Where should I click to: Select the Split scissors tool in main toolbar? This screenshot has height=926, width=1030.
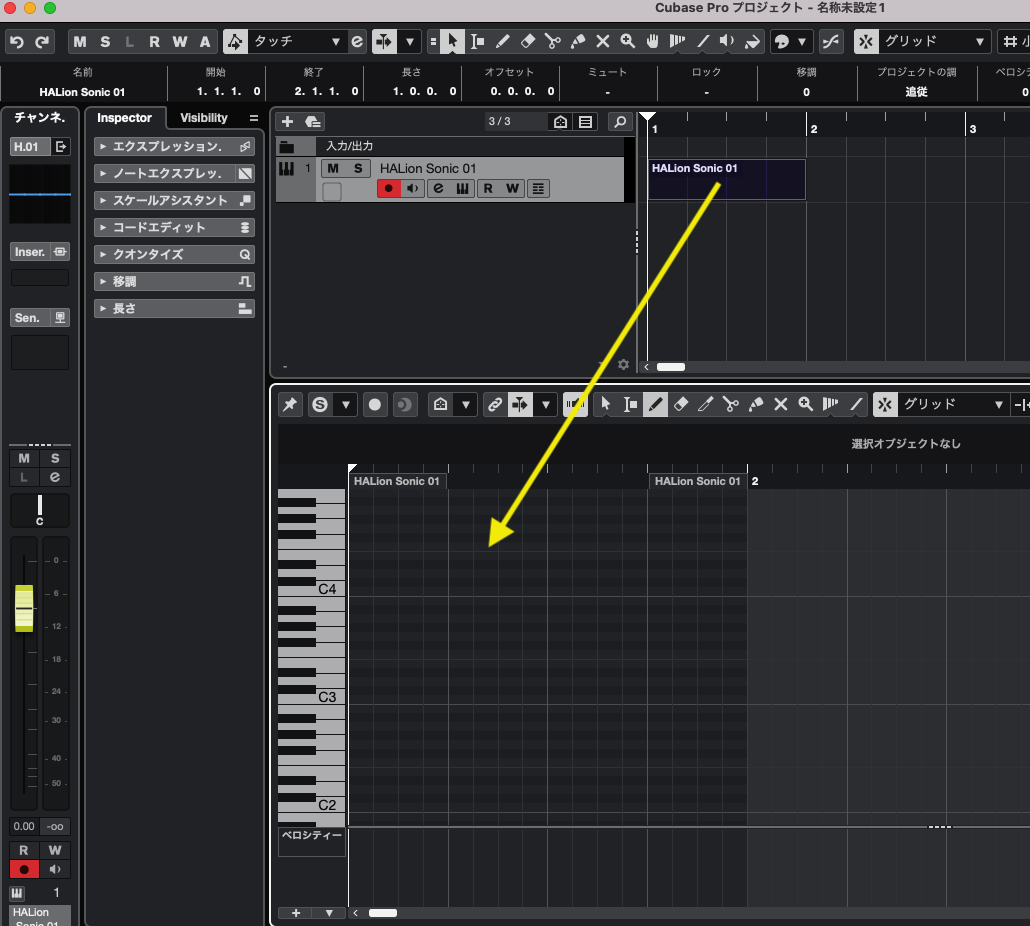pyautogui.click(x=552, y=42)
